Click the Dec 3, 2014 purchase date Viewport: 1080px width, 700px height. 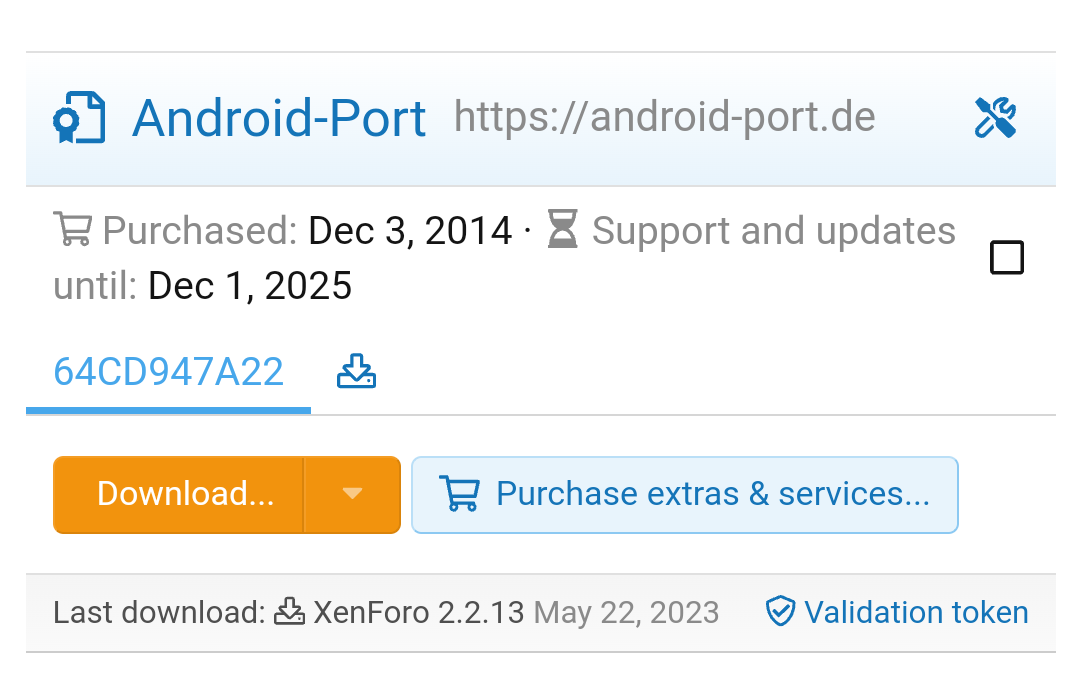tap(410, 231)
